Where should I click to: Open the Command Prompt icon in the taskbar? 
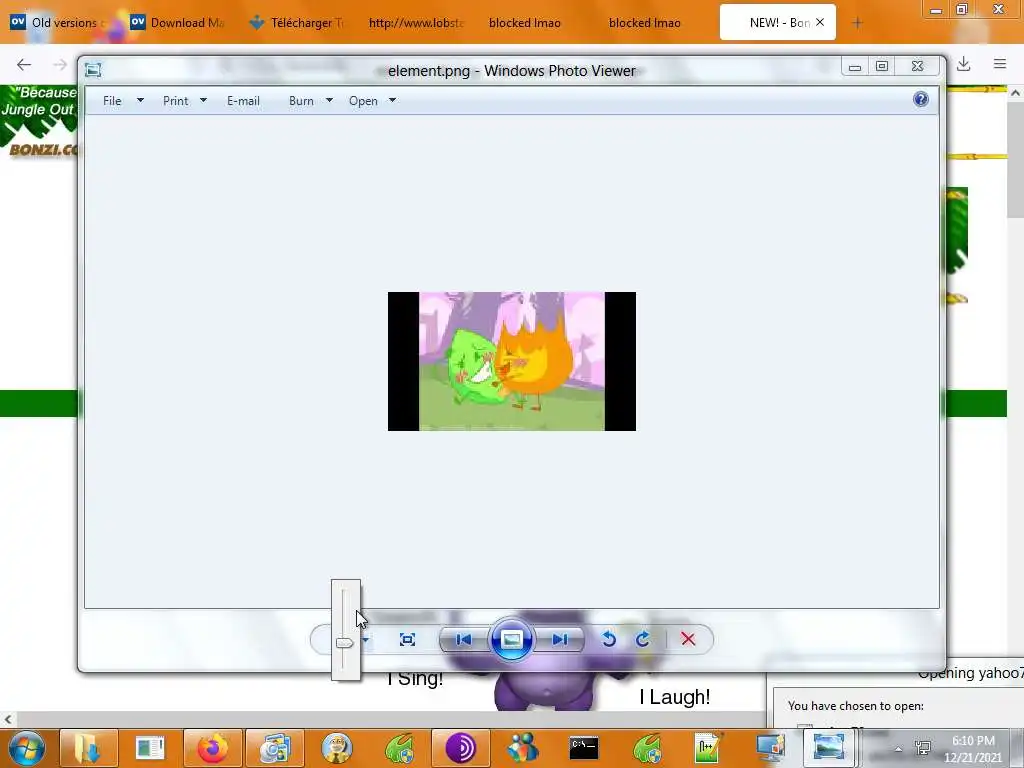click(x=584, y=748)
